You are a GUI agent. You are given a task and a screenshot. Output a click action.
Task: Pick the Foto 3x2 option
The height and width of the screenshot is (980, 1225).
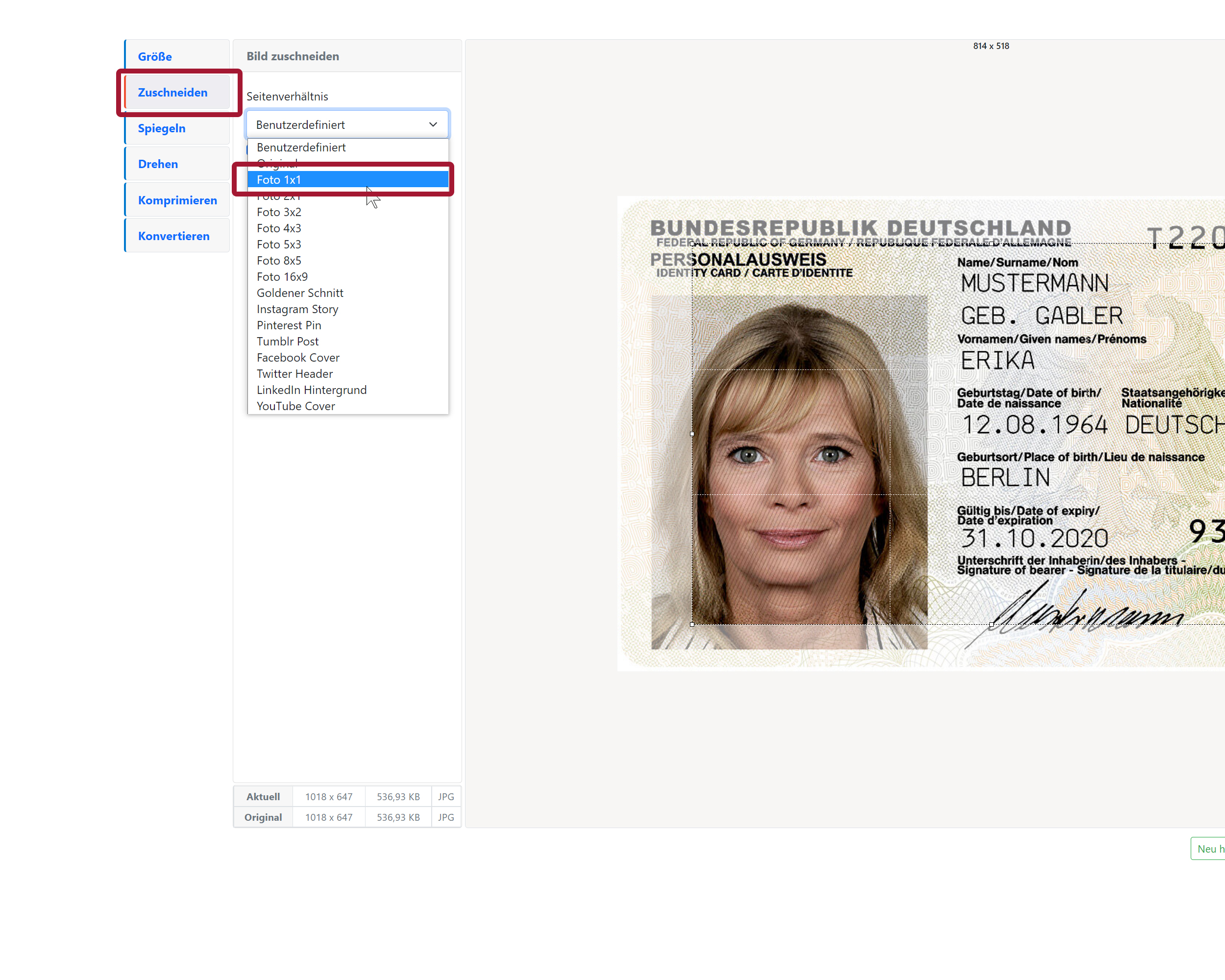278,213
